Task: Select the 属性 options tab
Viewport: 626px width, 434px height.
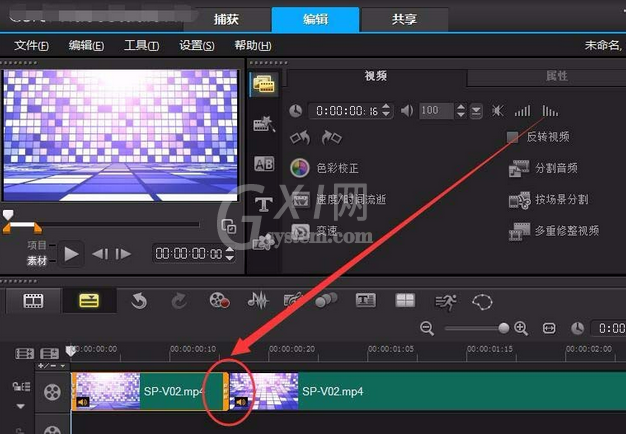Action: 557,76
